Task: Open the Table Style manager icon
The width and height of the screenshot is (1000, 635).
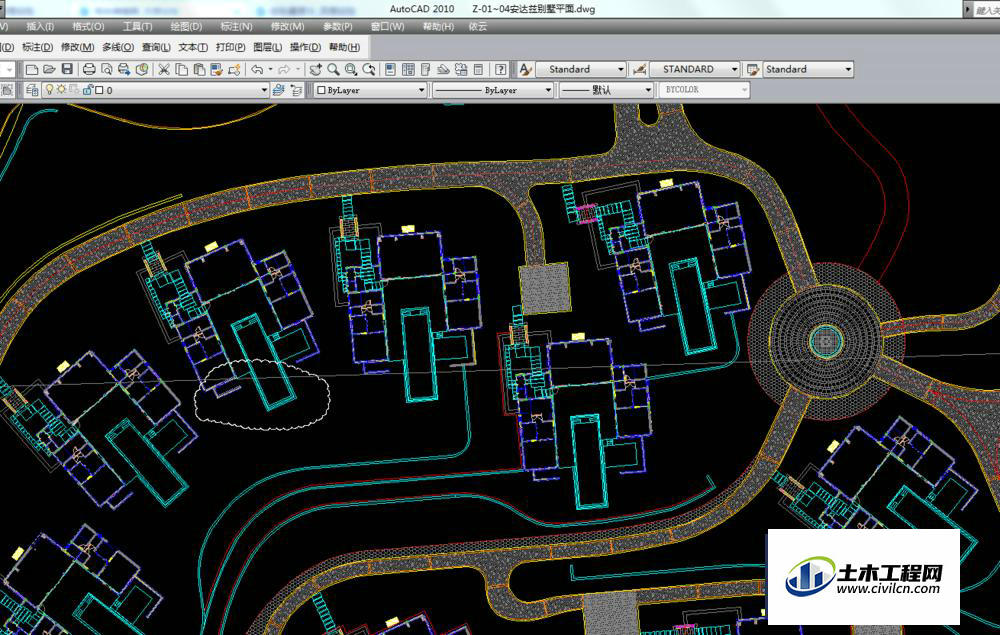Action: point(753,69)
